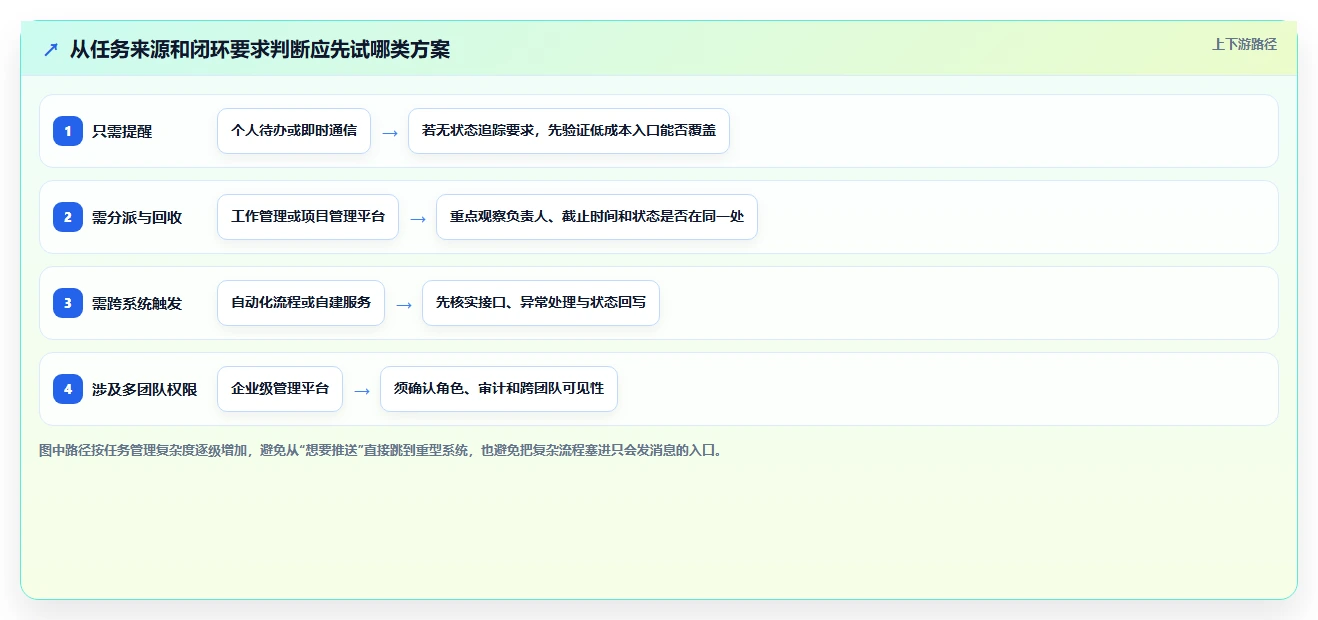This screenshot has width=1318, height=620.
Task: Click the 重点观察负责人、截止时间 result chip
Action: (x=597, y=217)
